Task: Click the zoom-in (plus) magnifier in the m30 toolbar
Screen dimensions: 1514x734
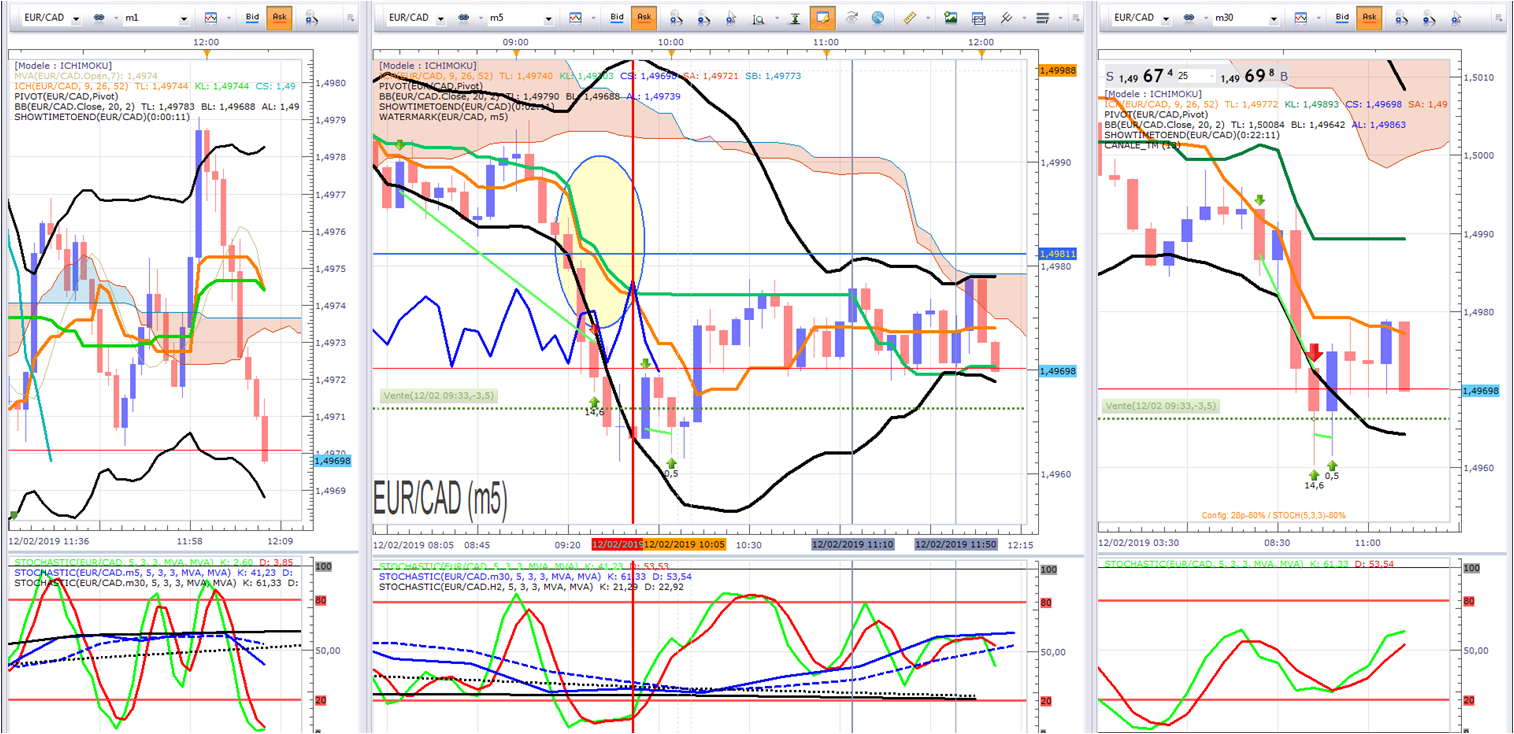Action: click(1403, 18)
